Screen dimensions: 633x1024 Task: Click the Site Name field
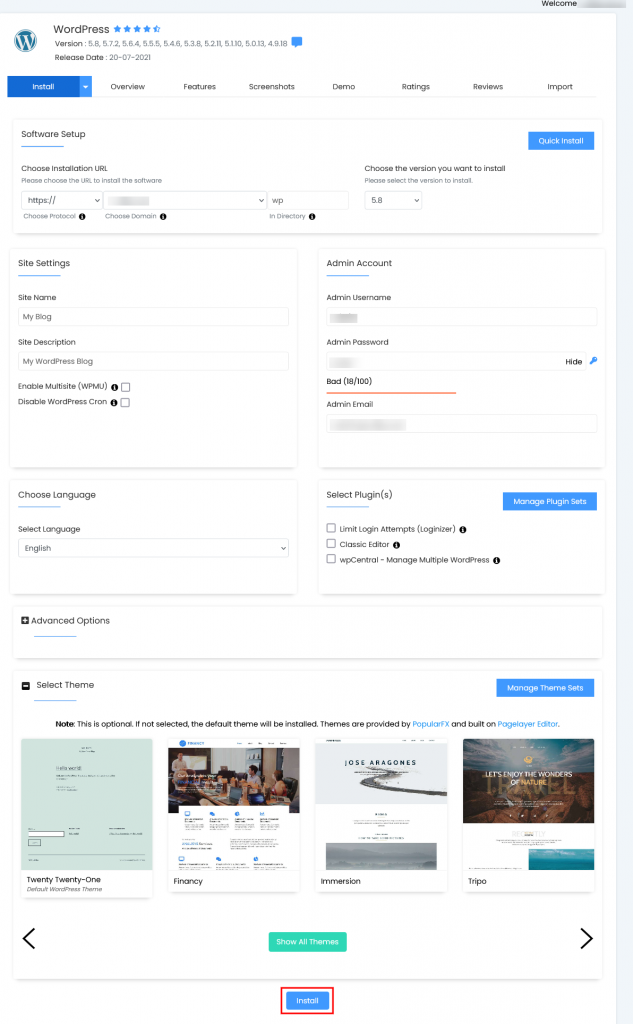[154, 317]
